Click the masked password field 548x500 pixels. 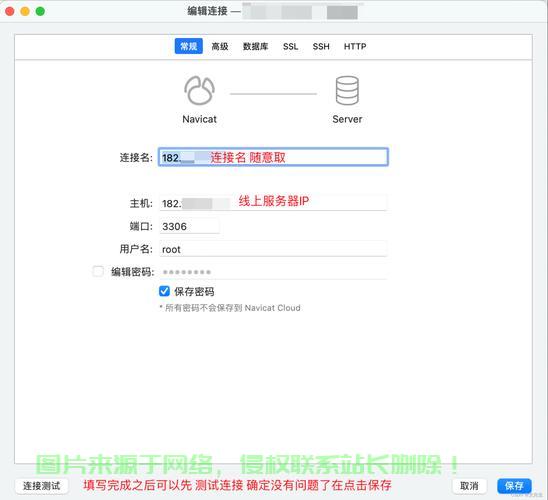(x=273, y=272)
